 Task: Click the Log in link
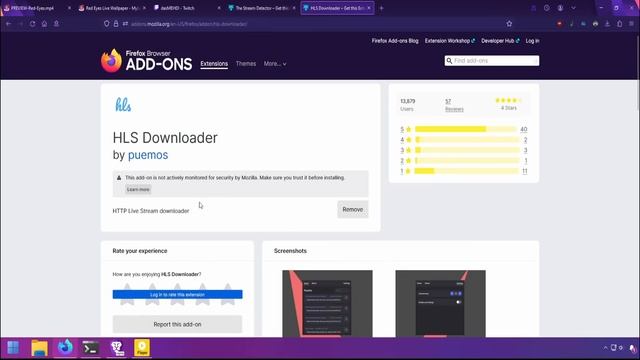532,41
